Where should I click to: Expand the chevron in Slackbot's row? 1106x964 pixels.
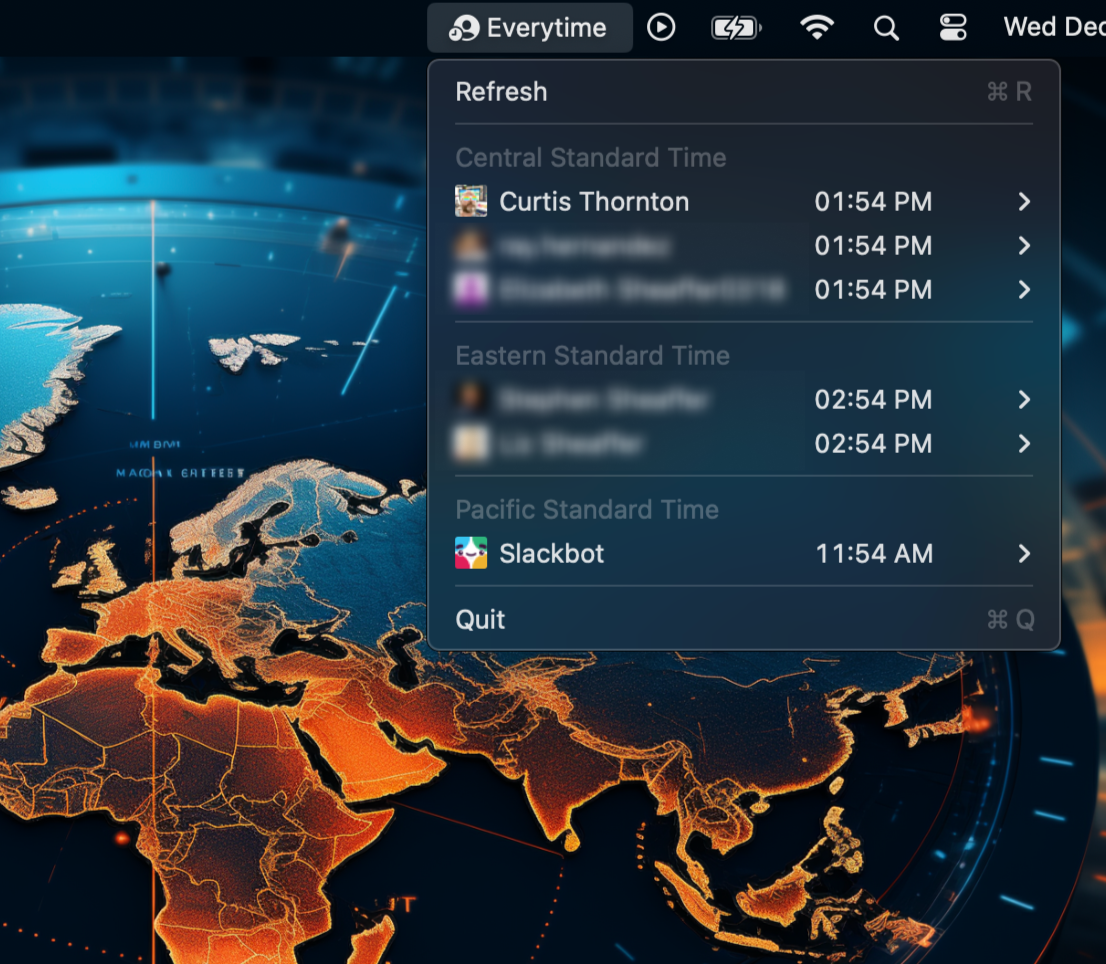pyautogui.click(x=1024, y=553)
